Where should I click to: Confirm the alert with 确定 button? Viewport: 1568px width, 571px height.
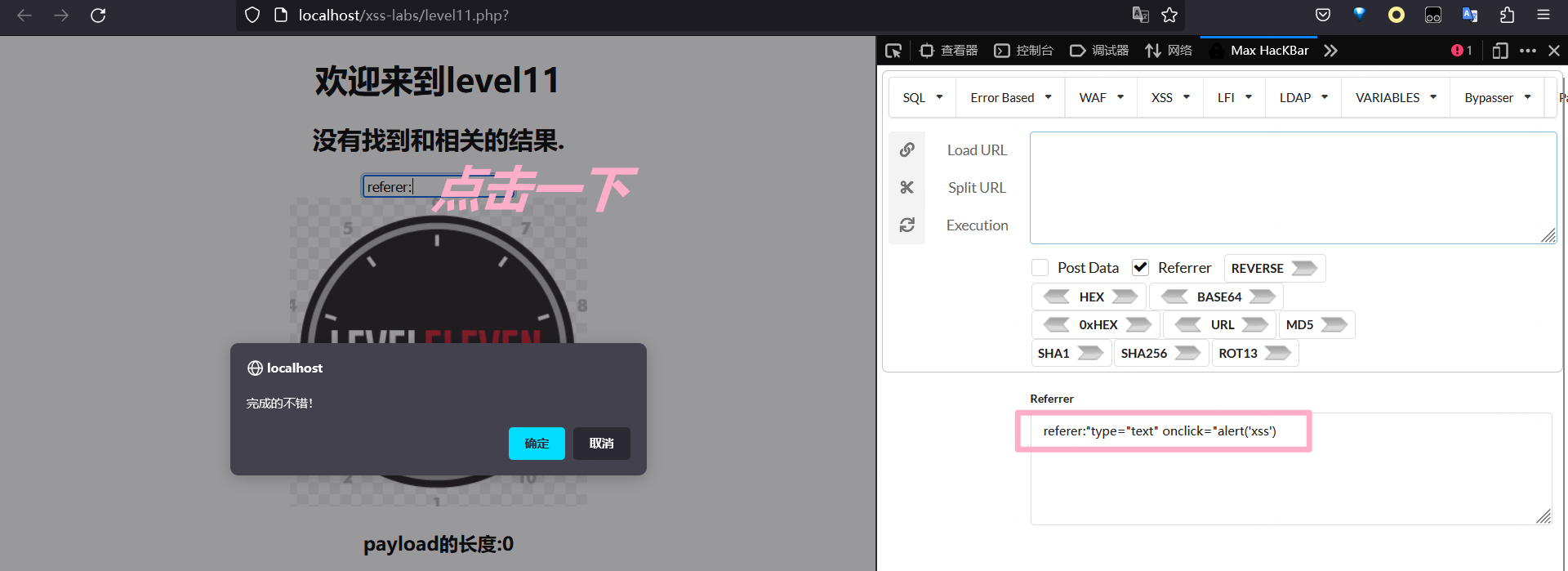(537, 444)
